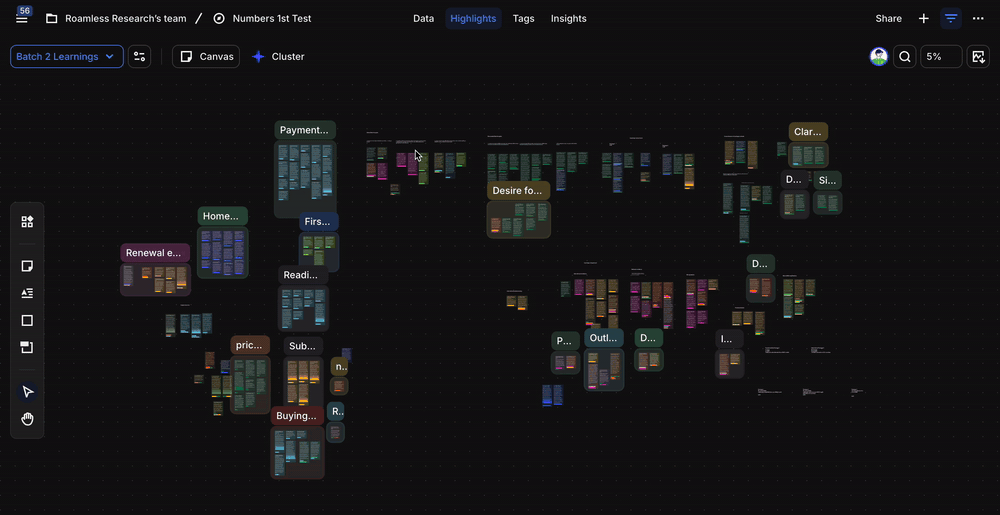Select the Sub... group label
1000x515 pixels.
[x=303, y=346]
